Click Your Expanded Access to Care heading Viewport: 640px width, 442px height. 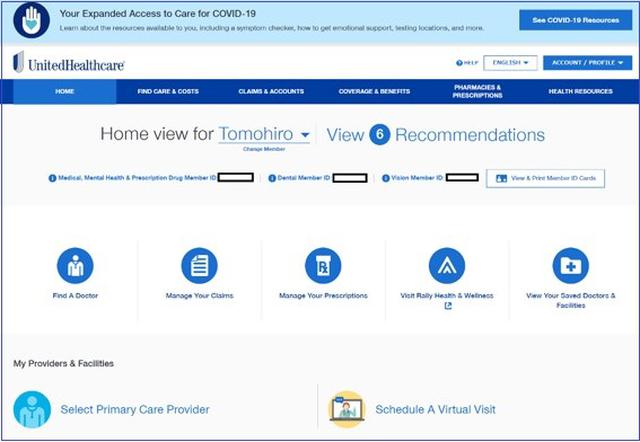[158, 13]
